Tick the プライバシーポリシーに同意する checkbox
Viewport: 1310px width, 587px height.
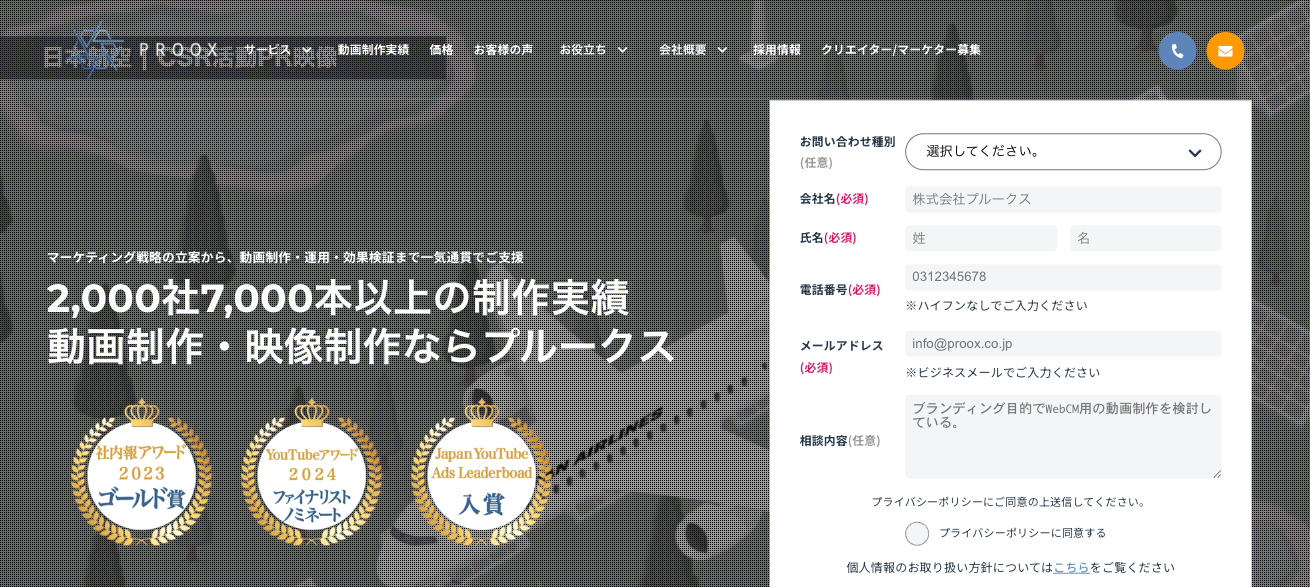[917, 533]
